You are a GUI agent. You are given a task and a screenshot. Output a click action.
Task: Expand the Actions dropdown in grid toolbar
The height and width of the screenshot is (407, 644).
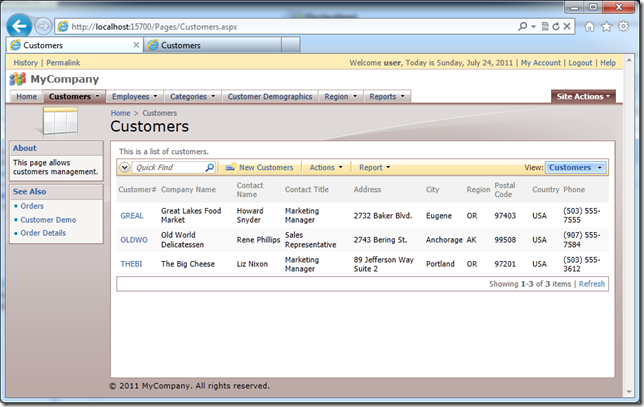point(326,168)
